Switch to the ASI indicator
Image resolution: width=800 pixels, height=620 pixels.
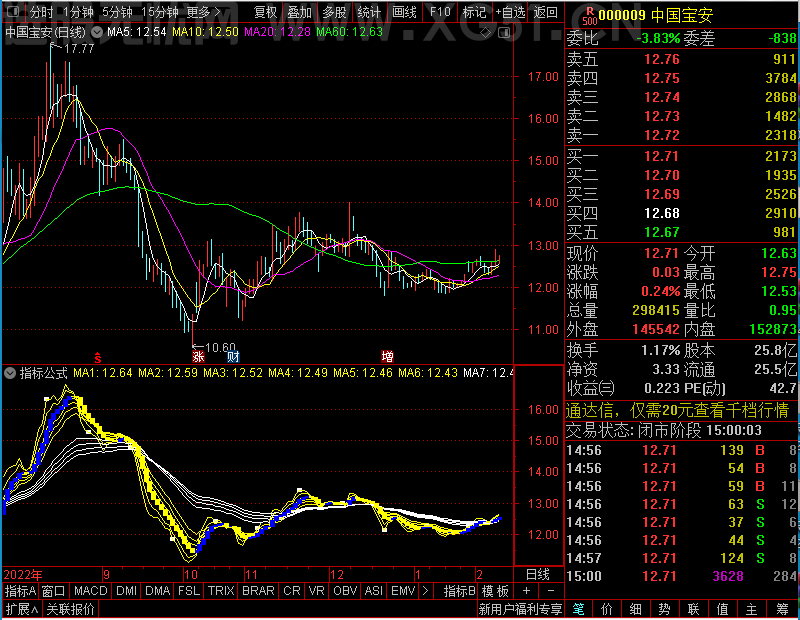pyautogui.click(x=373, y=591)
